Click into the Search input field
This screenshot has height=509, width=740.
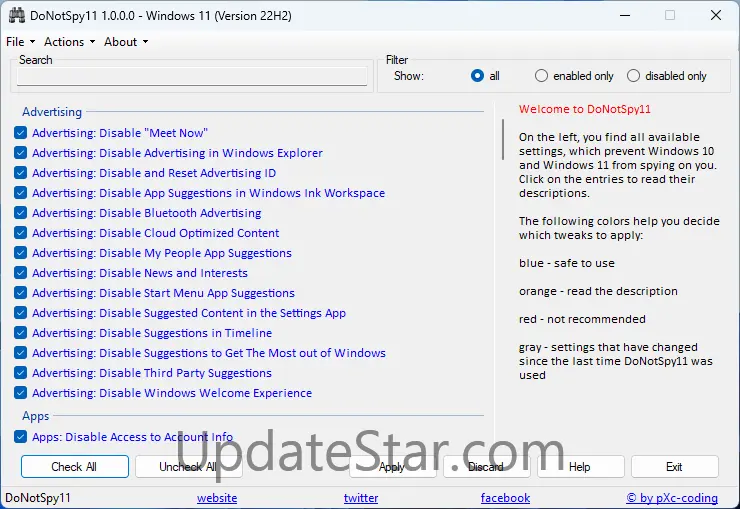tap(192, 76)
